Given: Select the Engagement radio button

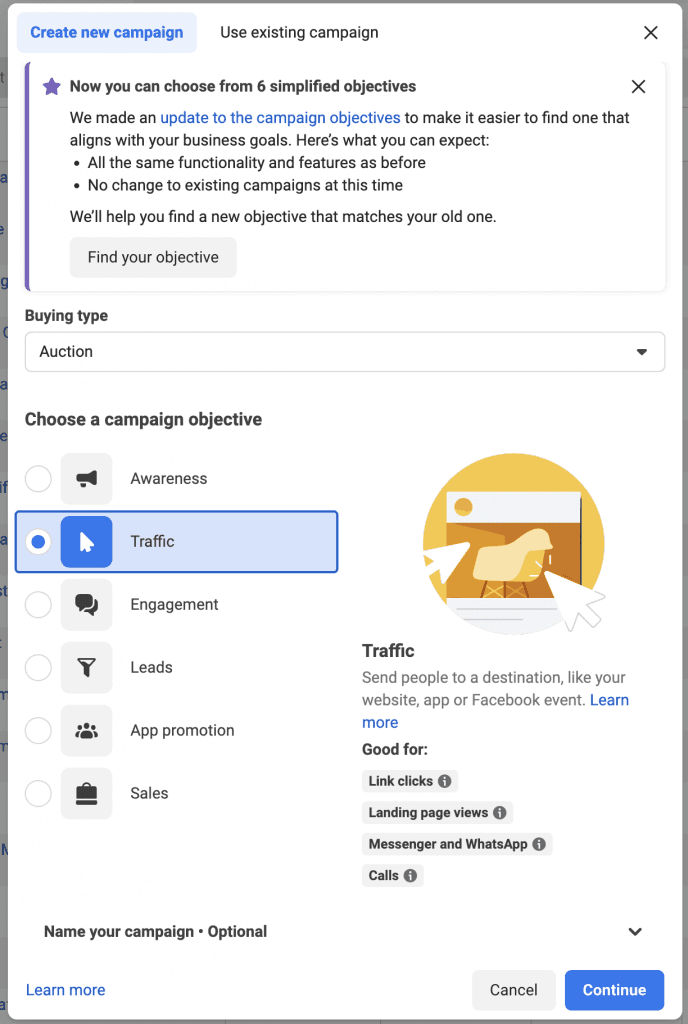Looking at the screenshot, I should tap(39, 605).
